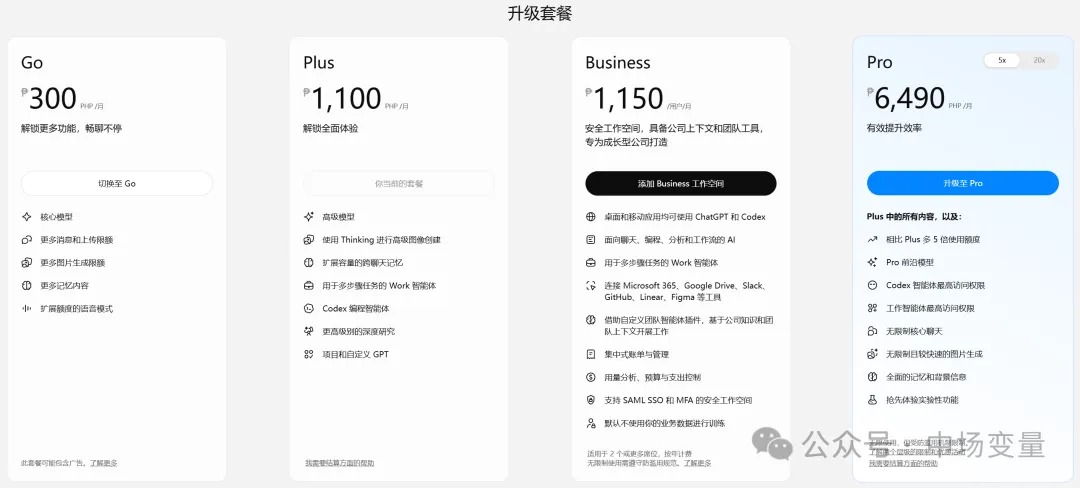1080x488 pixels.
Task: Click the icon beside 无限制且较快速的图片生成
Action: pyautogui.click(x=872, y=354)
